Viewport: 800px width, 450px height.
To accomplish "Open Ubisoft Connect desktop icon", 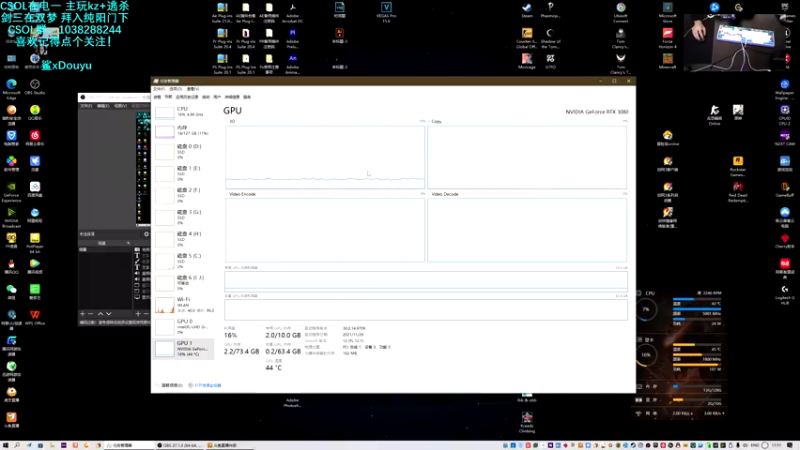I will [620, 12].
